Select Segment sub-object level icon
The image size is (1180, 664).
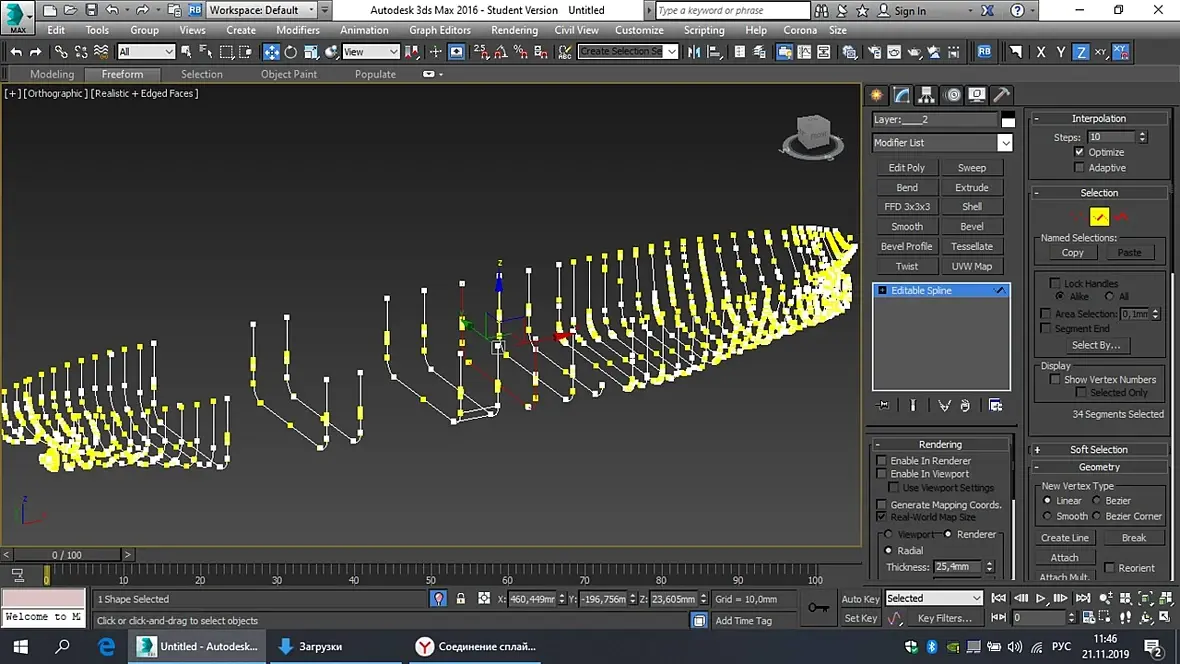click(x=1099, y=217)
